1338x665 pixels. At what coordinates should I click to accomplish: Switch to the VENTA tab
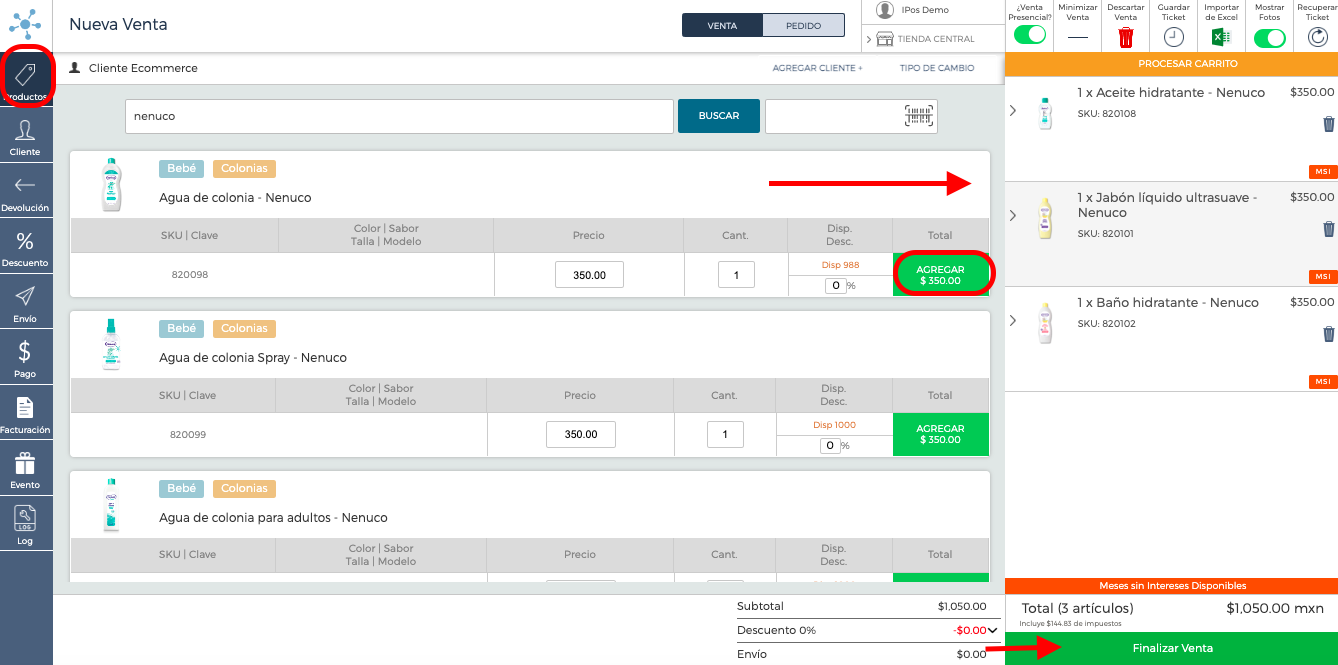(x=722, y=25)
